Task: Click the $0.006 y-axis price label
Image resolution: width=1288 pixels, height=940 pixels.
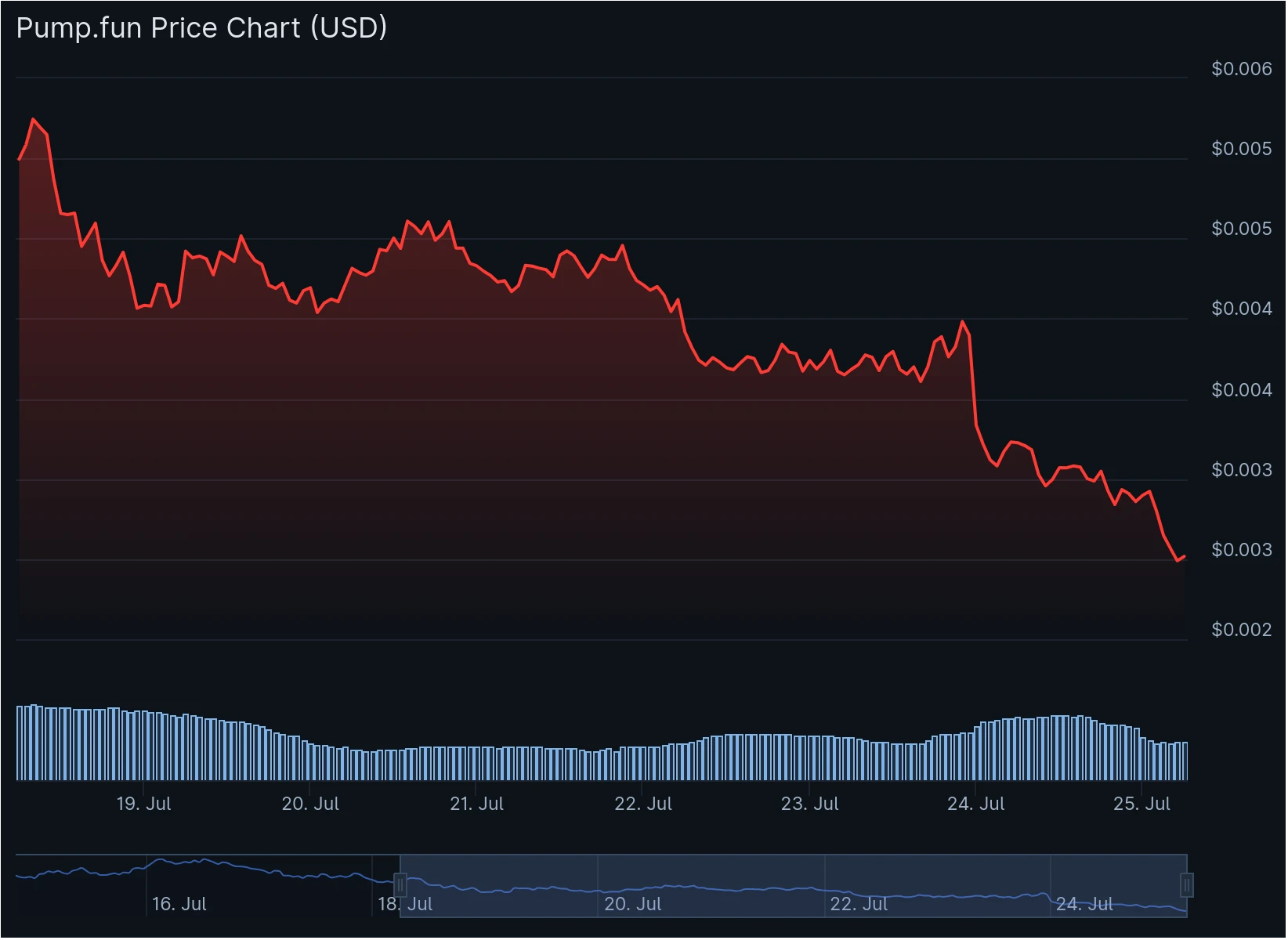Action: tap(1242, 69)
